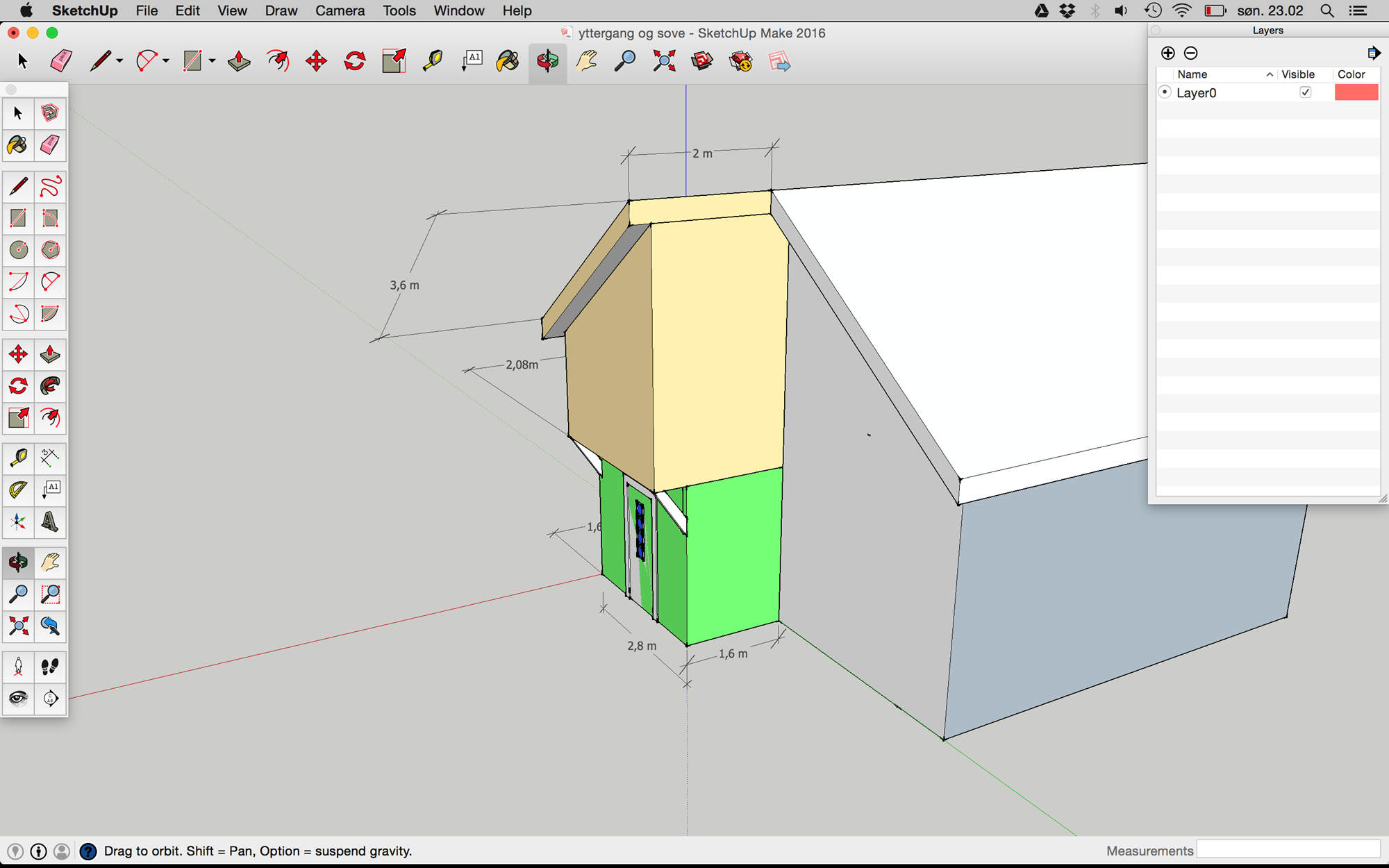Select the Push/Pull tool in top toolbar

239,61
